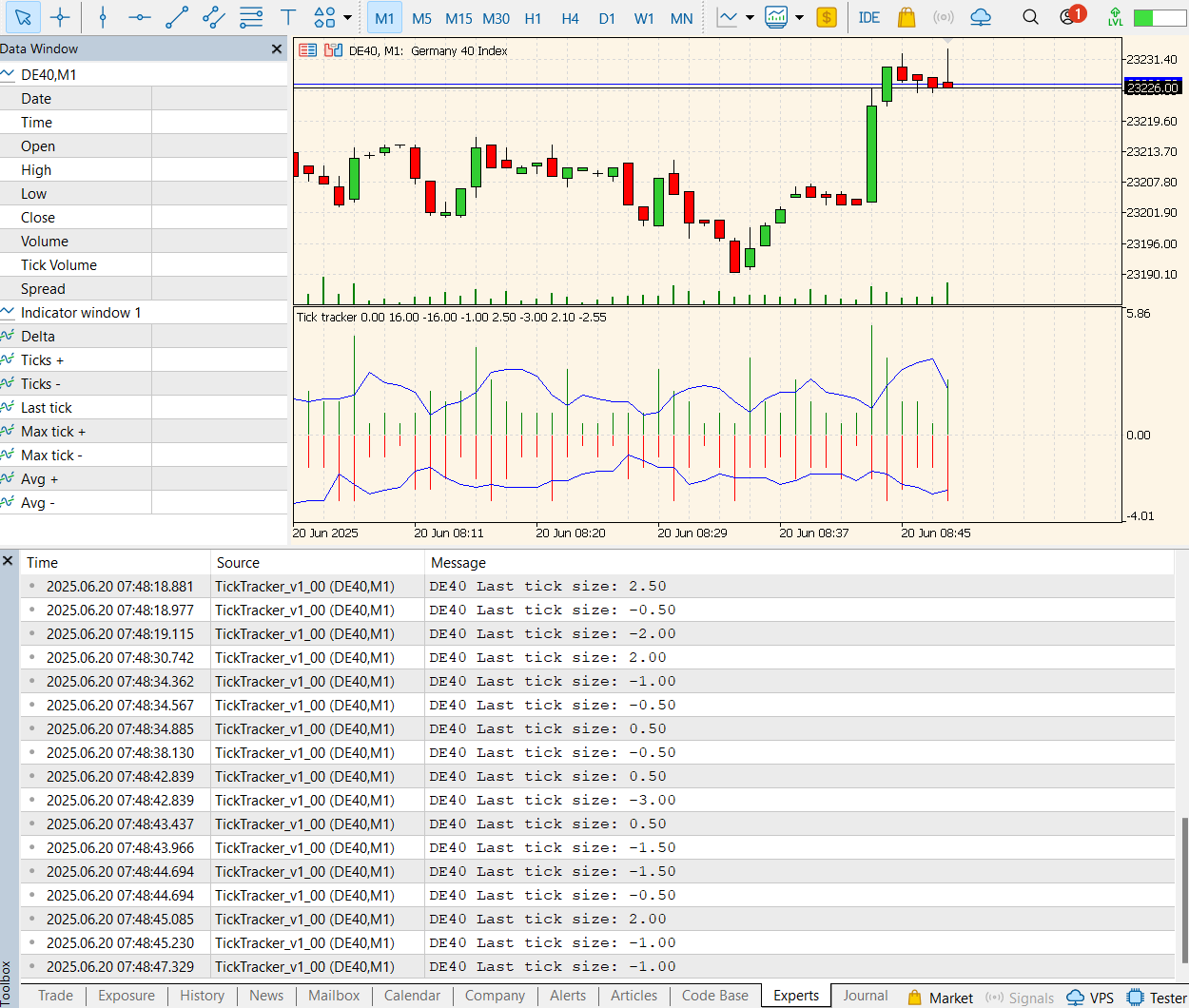Click the Signals broadcast icon in toolbar
Image resolution: width=1189 pixels, height=1008 pixels.
943,17
